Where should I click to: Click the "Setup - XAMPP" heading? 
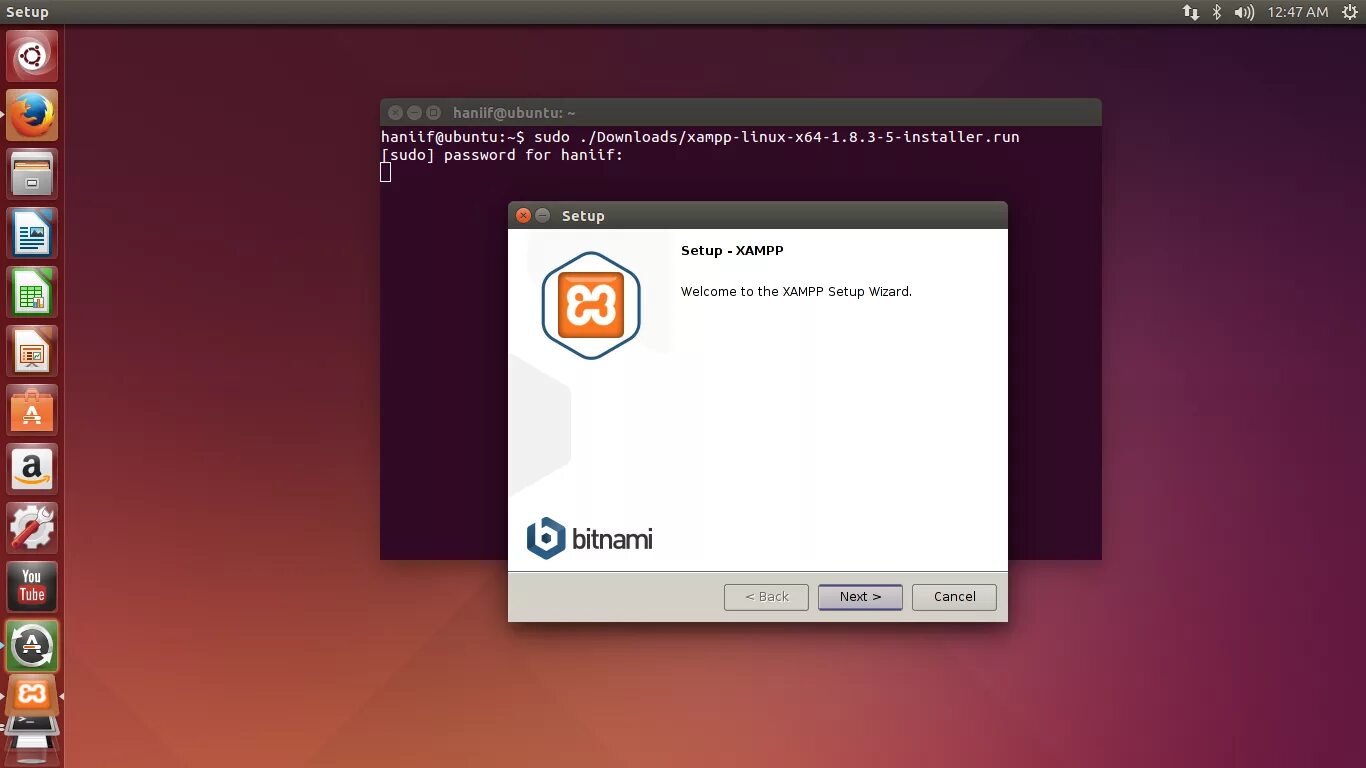pos(732,250)
